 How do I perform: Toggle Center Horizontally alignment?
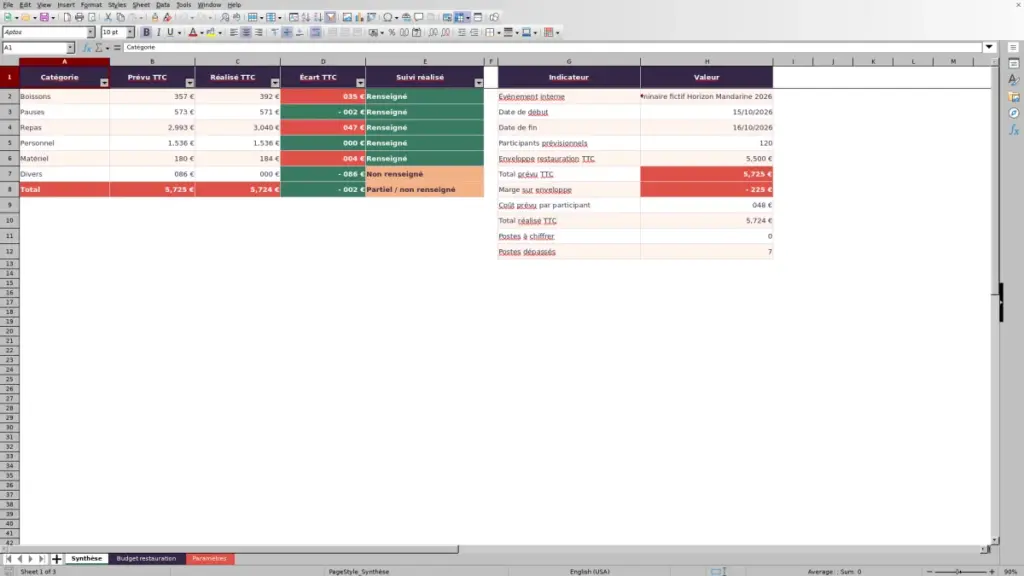246,33
